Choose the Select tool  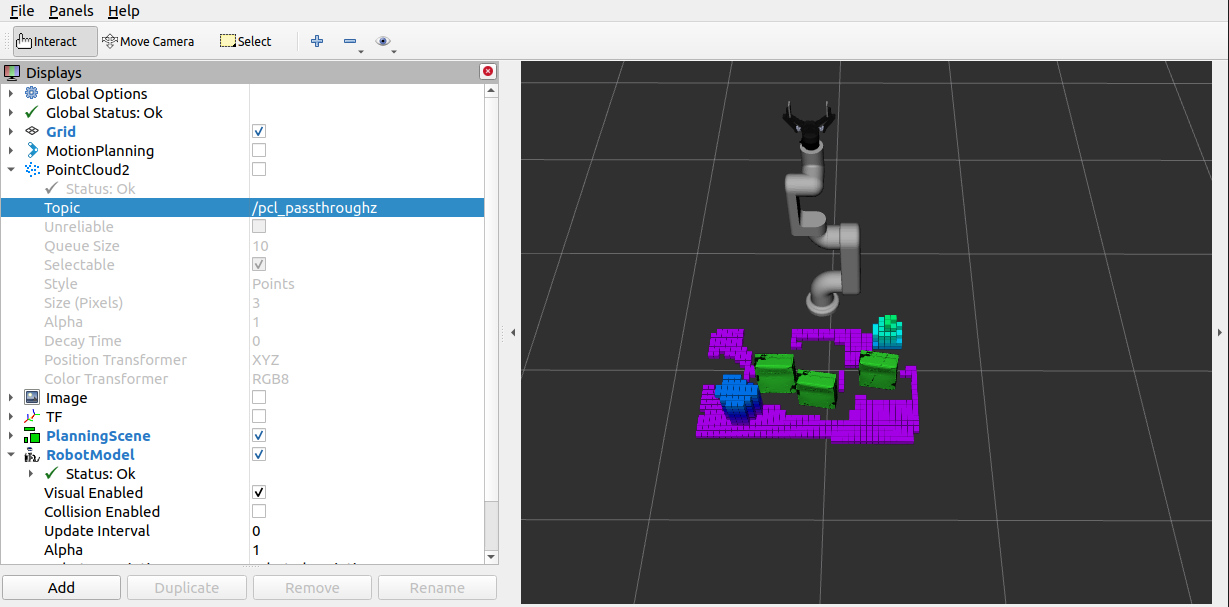click(x=245, y=41)
